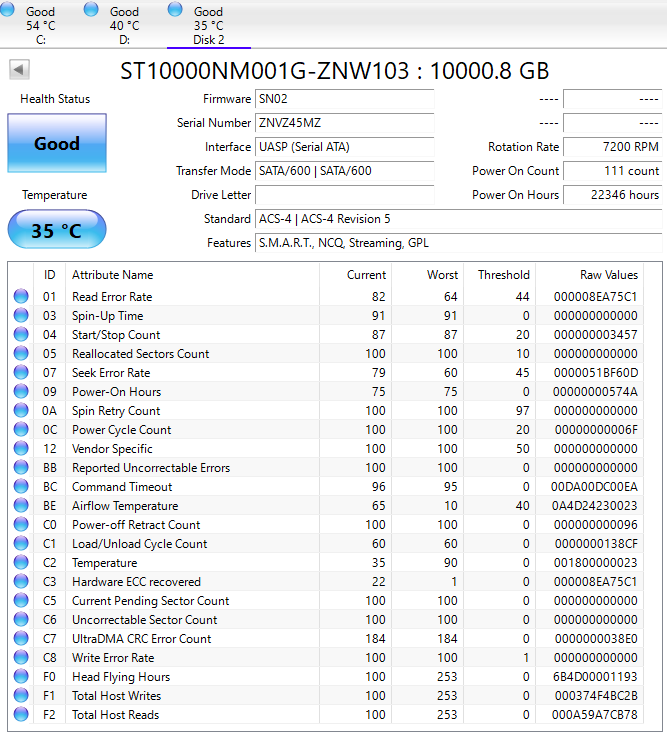
Task: Click the status icon for Vendor Specific
Action: 21,448
